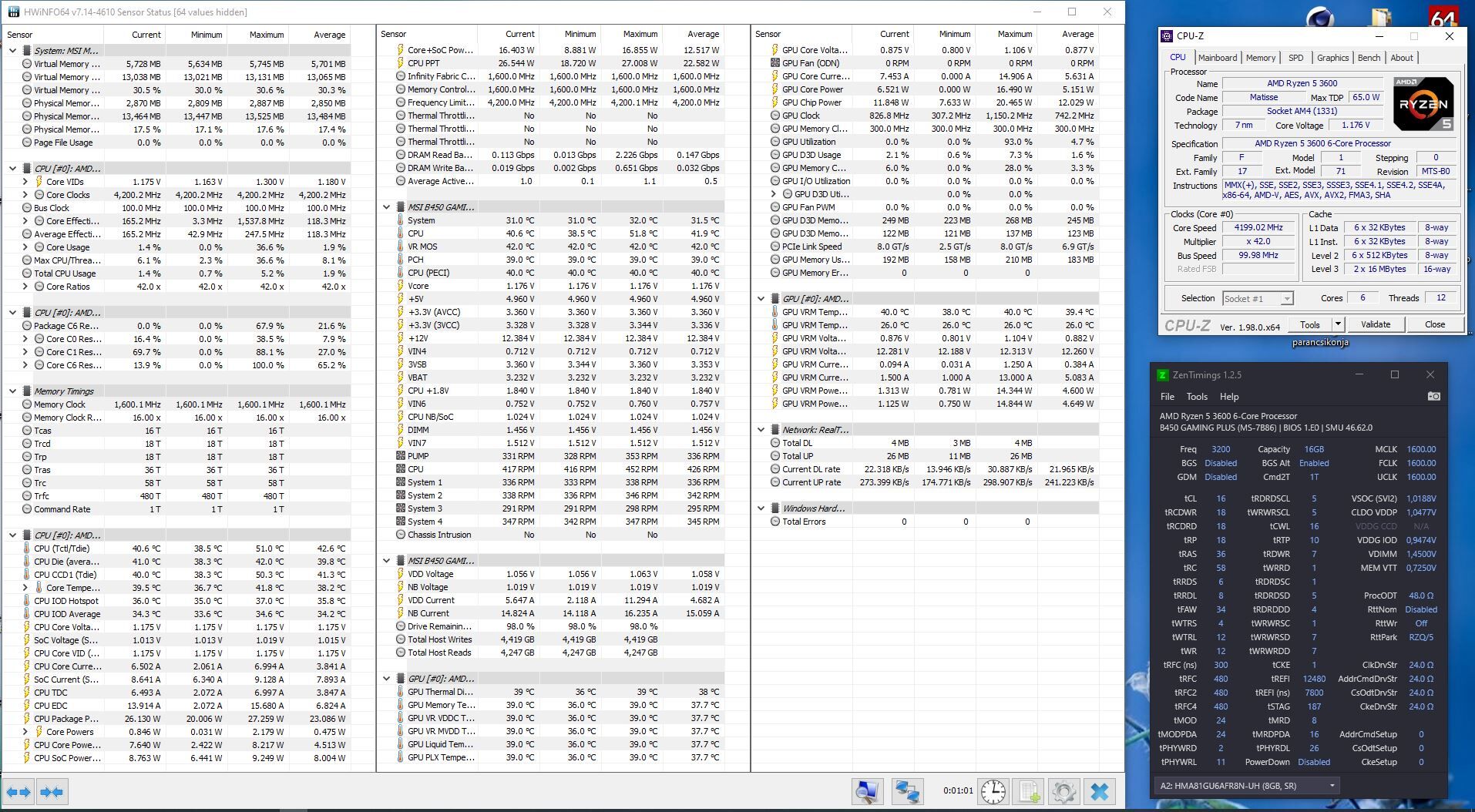The width and height of the screenshot is (1475, 812).
Task: Click HWiNFO expand columns arrows icon
Action: click(18, 791)
